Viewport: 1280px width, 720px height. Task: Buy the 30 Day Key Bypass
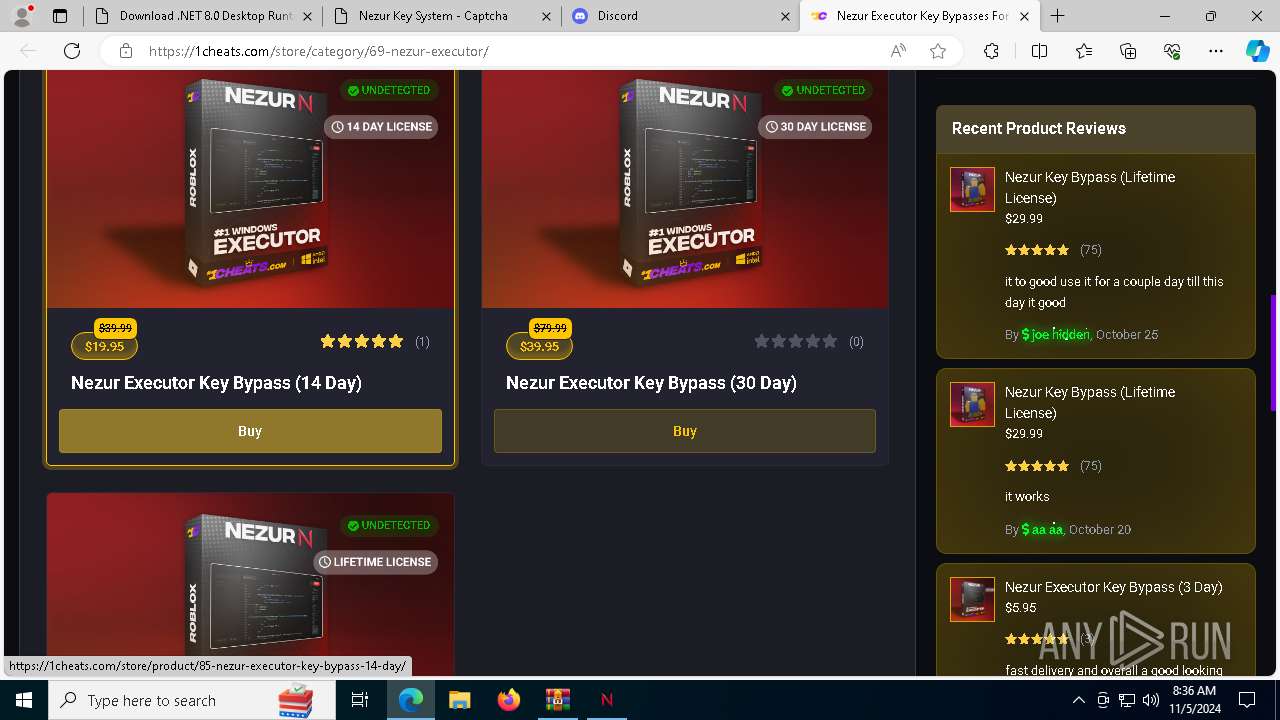click(x=685, y=431)
